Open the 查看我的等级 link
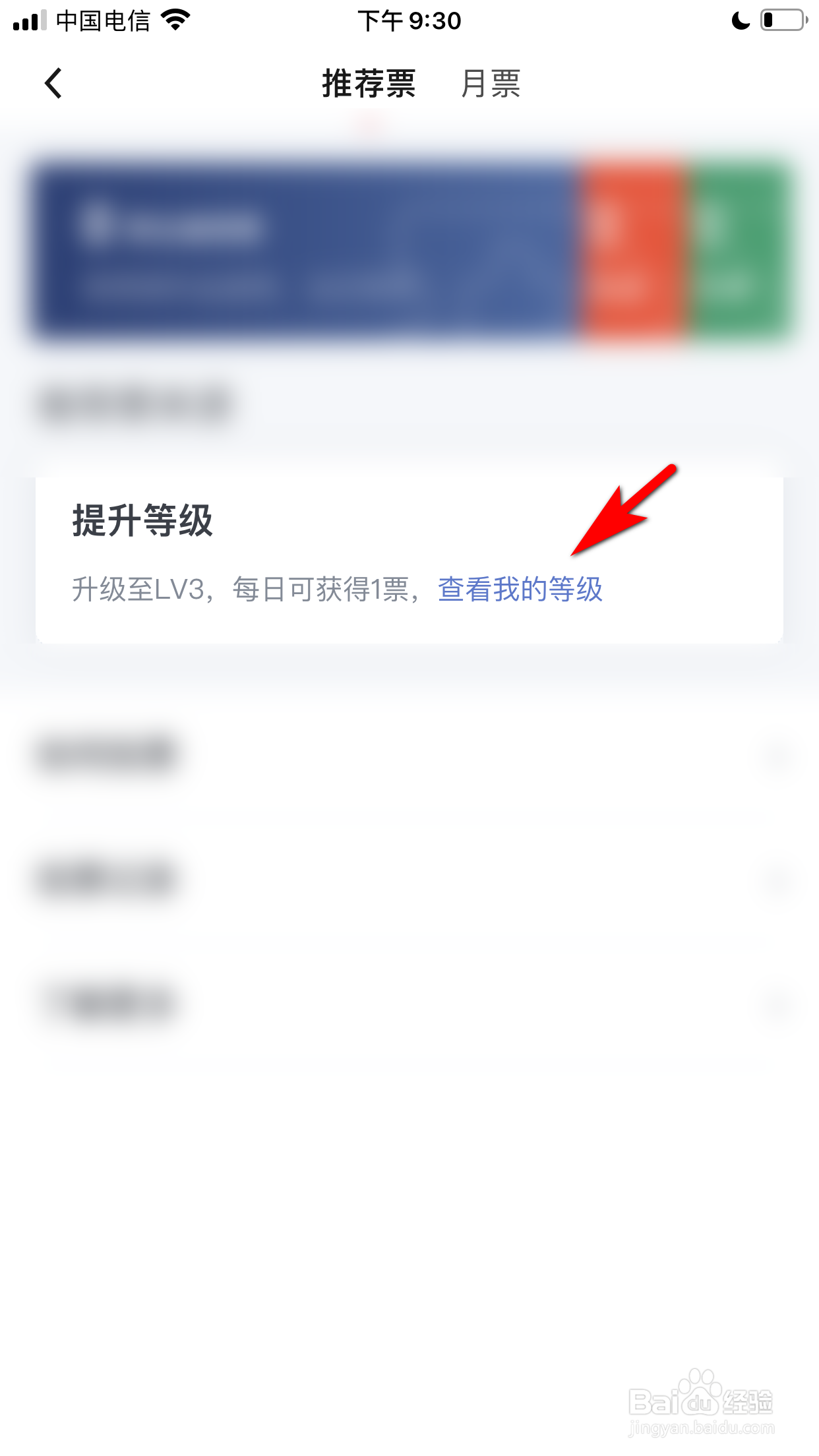Viewport: 819px width, 1456px height. coord(520,589)
